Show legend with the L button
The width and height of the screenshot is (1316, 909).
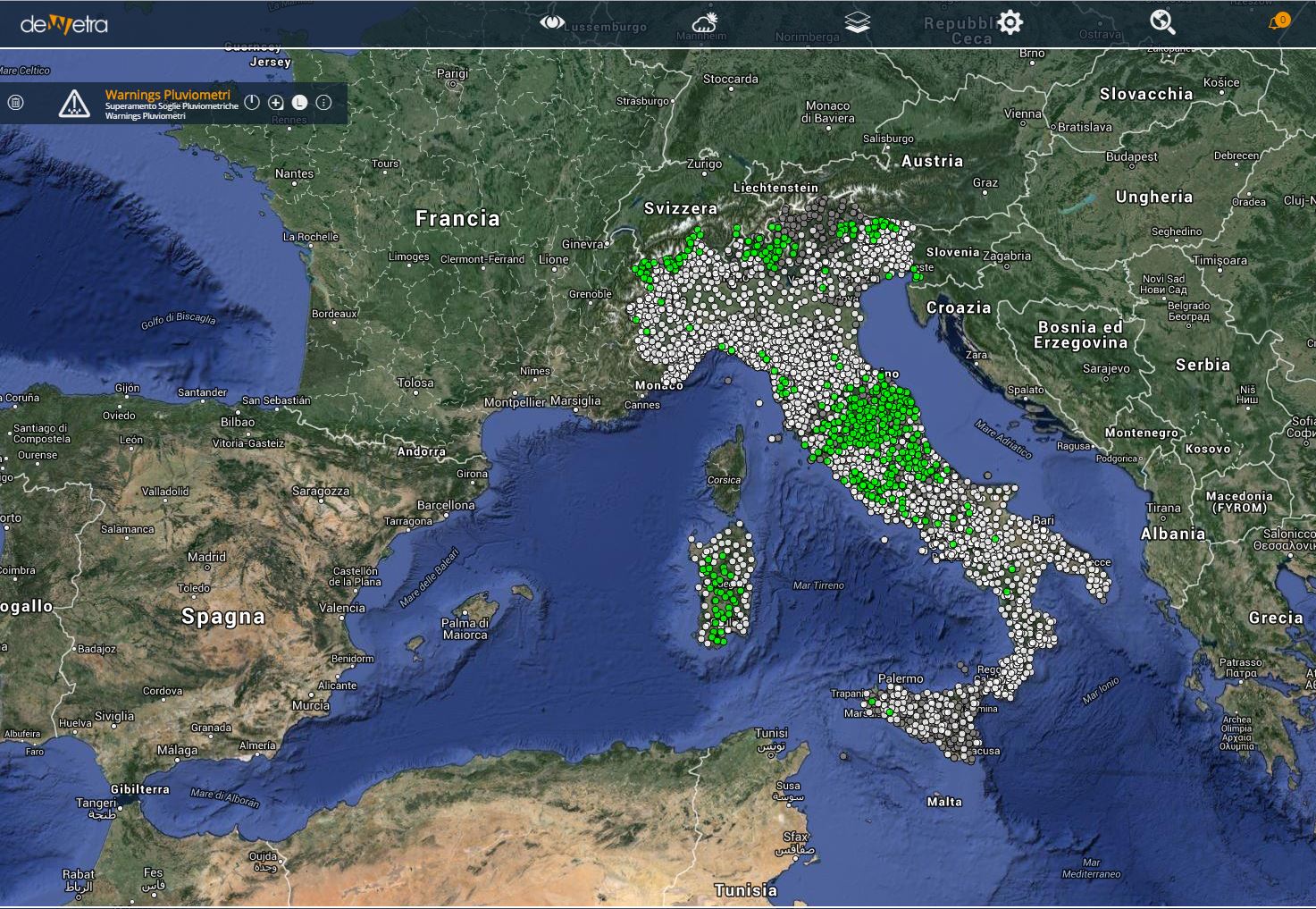click(x=299, y=103)
